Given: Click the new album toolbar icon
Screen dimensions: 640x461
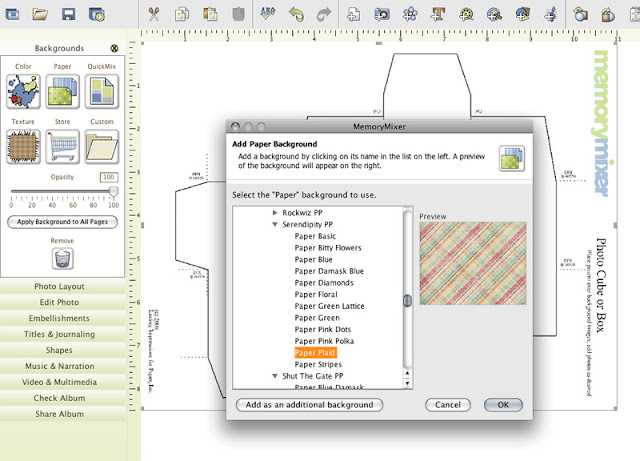Looking at the screenshot, I should click(12, 14).
